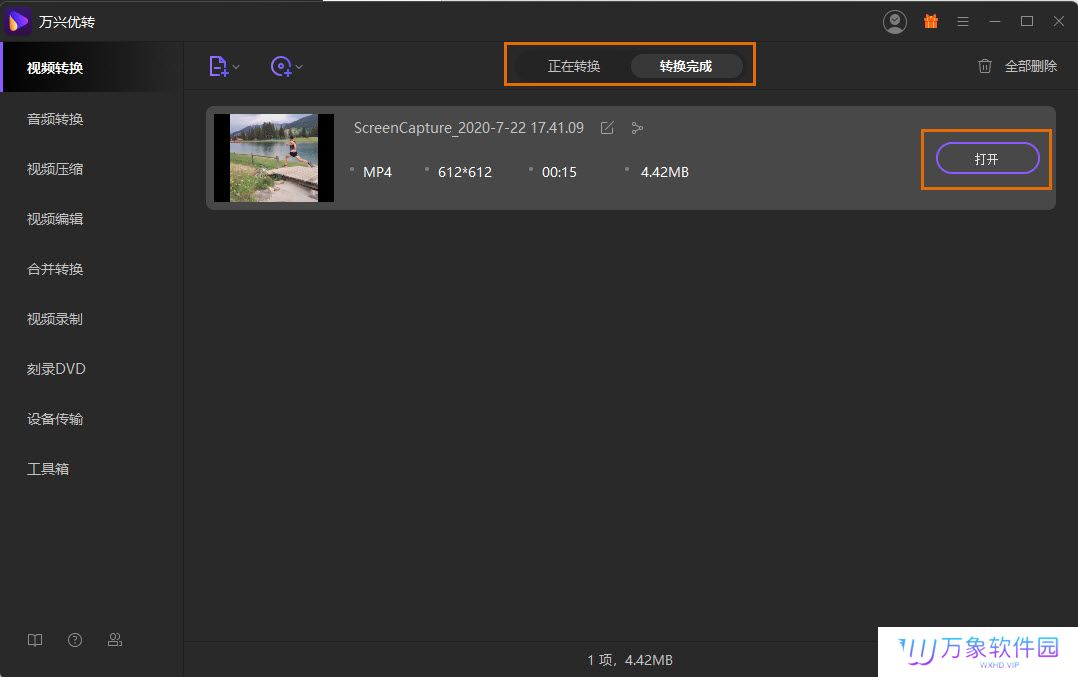The image size is (1078, 677).
Task: Open the 音频转换 sidebar section
Action: tap(55, 119)
